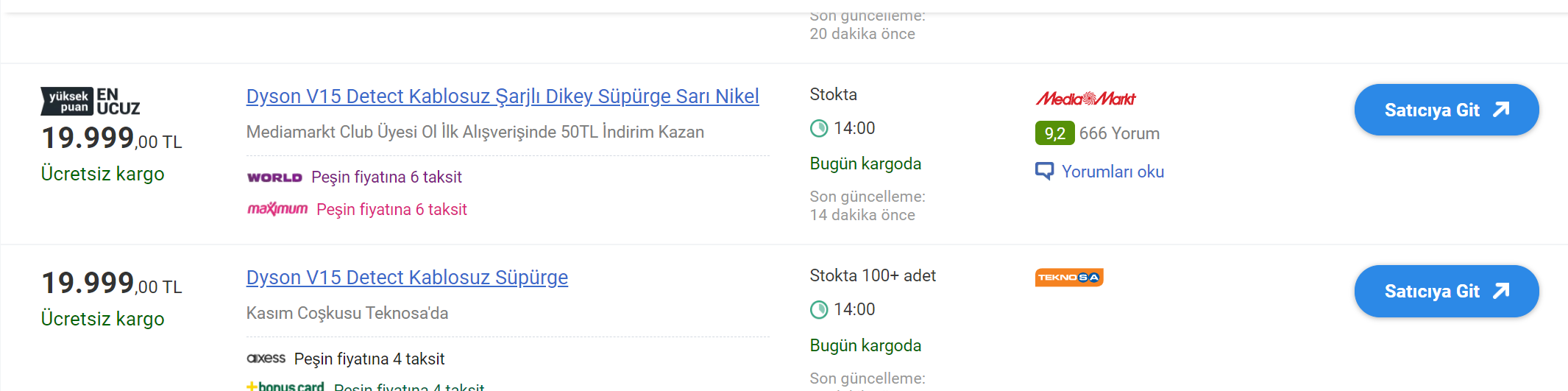Click the 'yüksek puan EN UCUZ' badge

coord(91,102)
